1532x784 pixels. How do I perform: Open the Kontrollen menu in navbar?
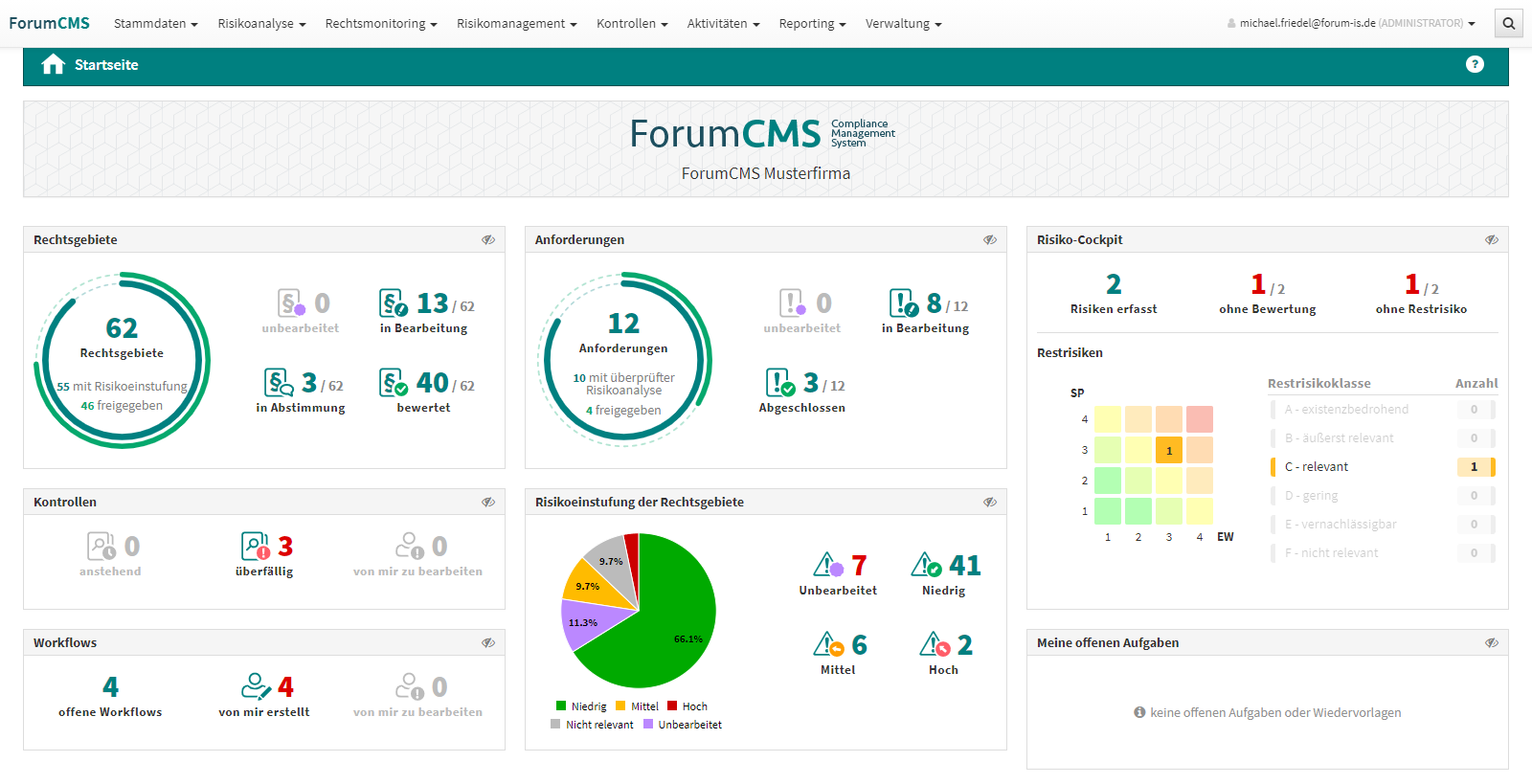pos(632,24)
